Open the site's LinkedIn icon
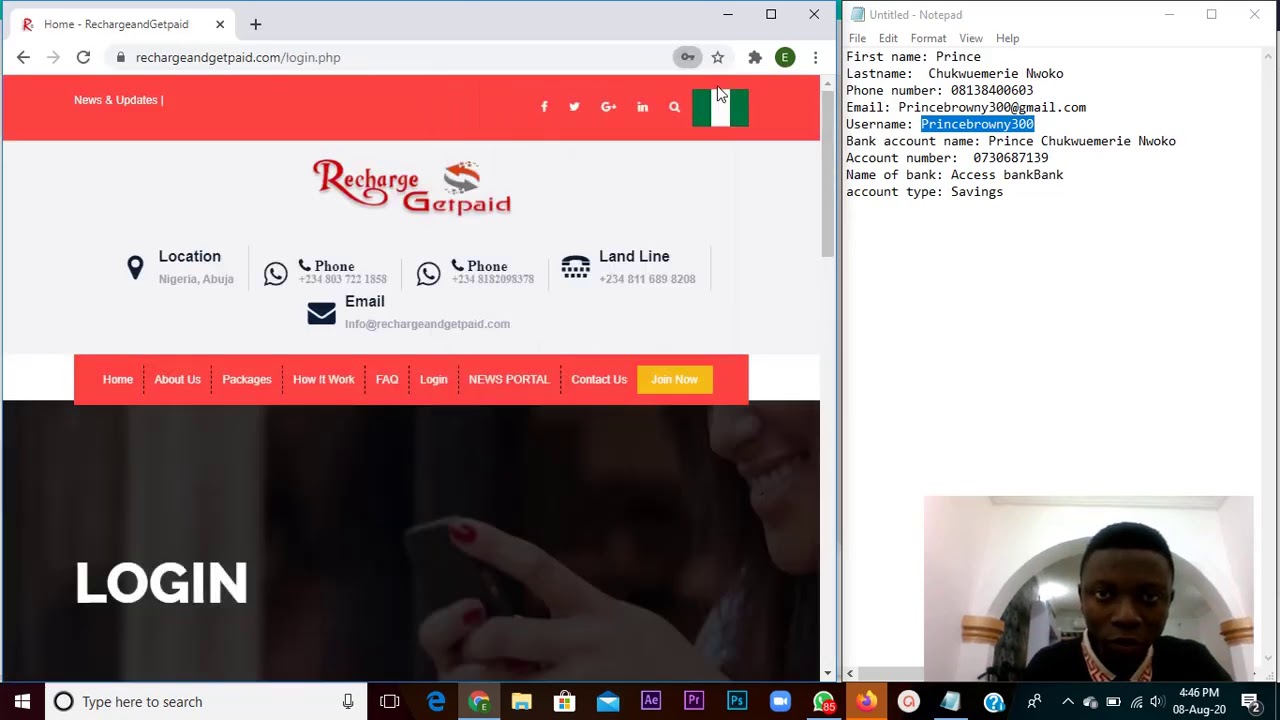 pos(642,107)
